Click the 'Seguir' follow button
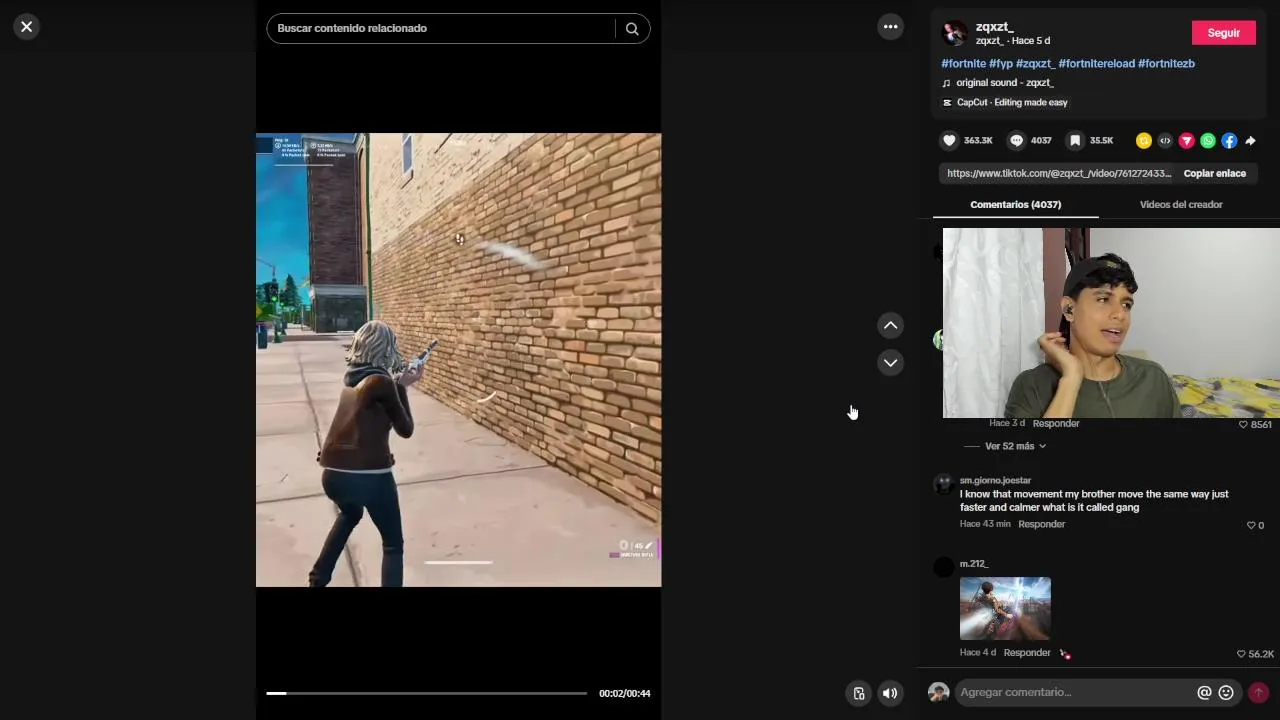 [1223, 33]
